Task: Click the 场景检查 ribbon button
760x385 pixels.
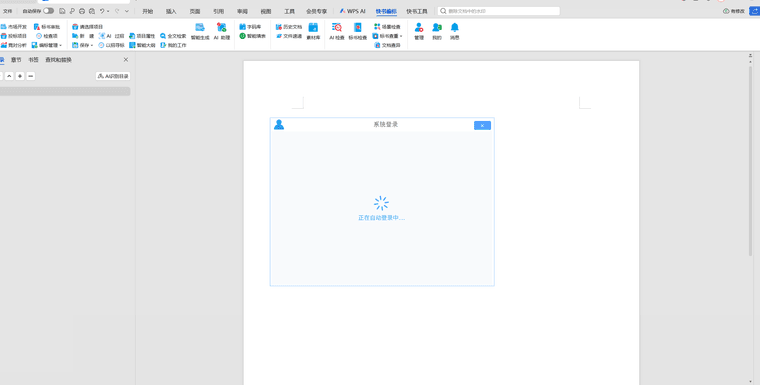Action: [387, 27]
